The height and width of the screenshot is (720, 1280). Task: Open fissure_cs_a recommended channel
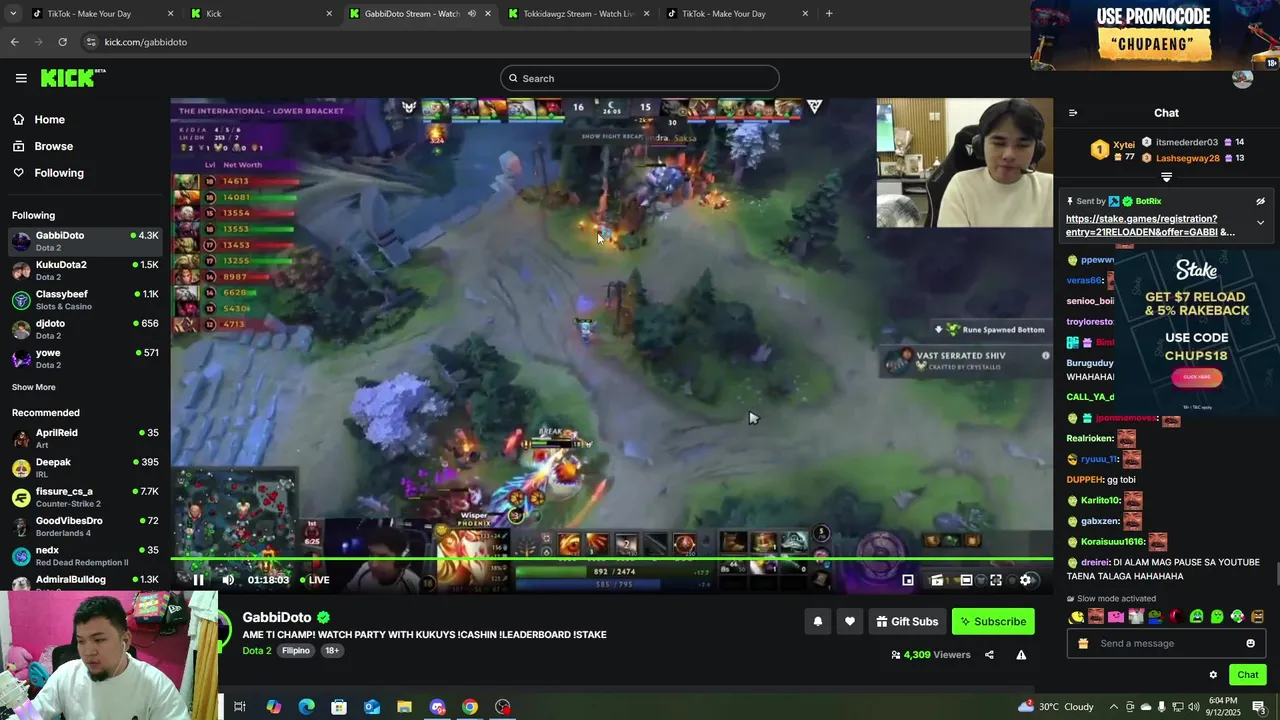(x=85, y=497)
